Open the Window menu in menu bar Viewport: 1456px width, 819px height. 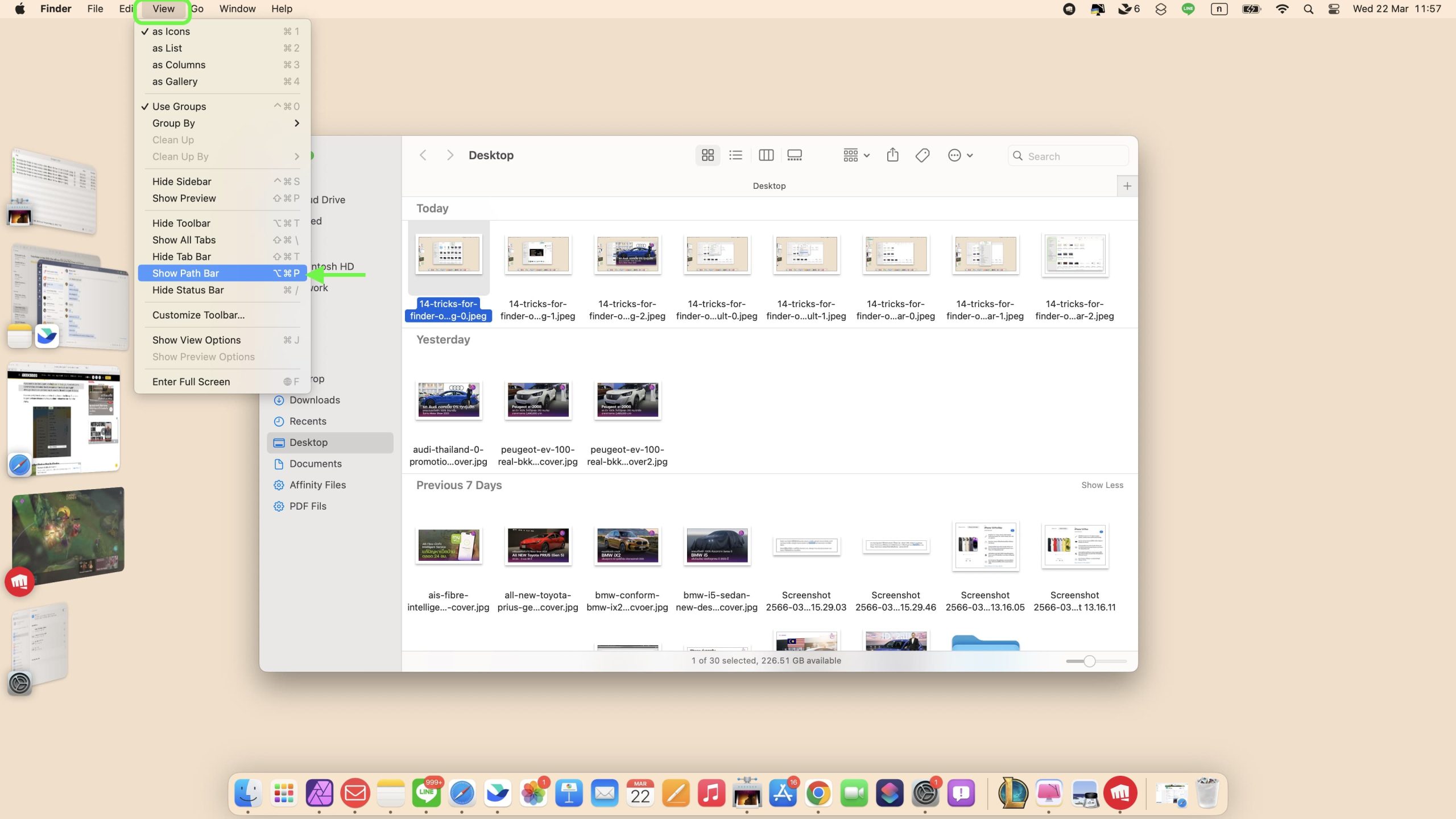pos(237,9)
